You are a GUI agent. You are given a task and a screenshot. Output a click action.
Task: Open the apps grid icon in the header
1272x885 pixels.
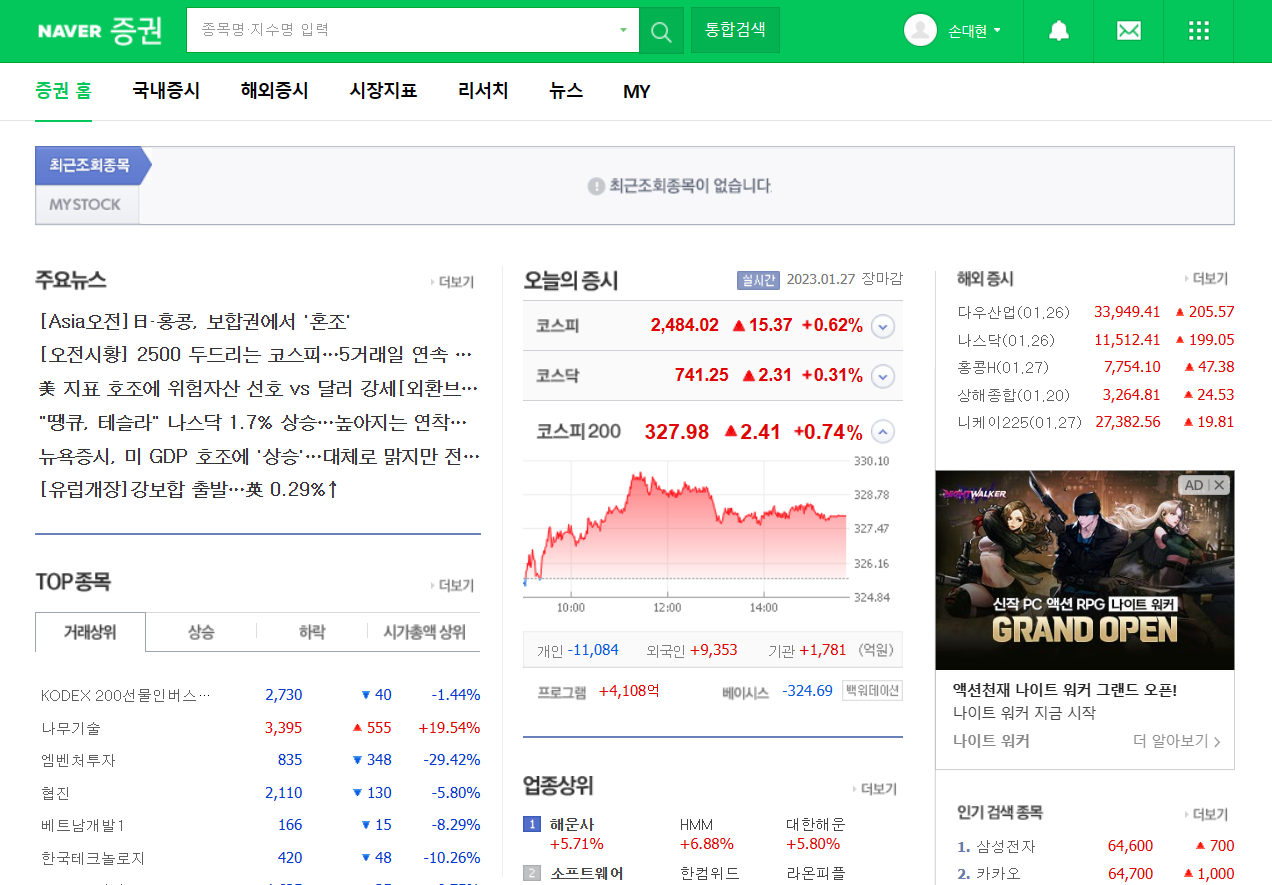[x=1198, y=31]
